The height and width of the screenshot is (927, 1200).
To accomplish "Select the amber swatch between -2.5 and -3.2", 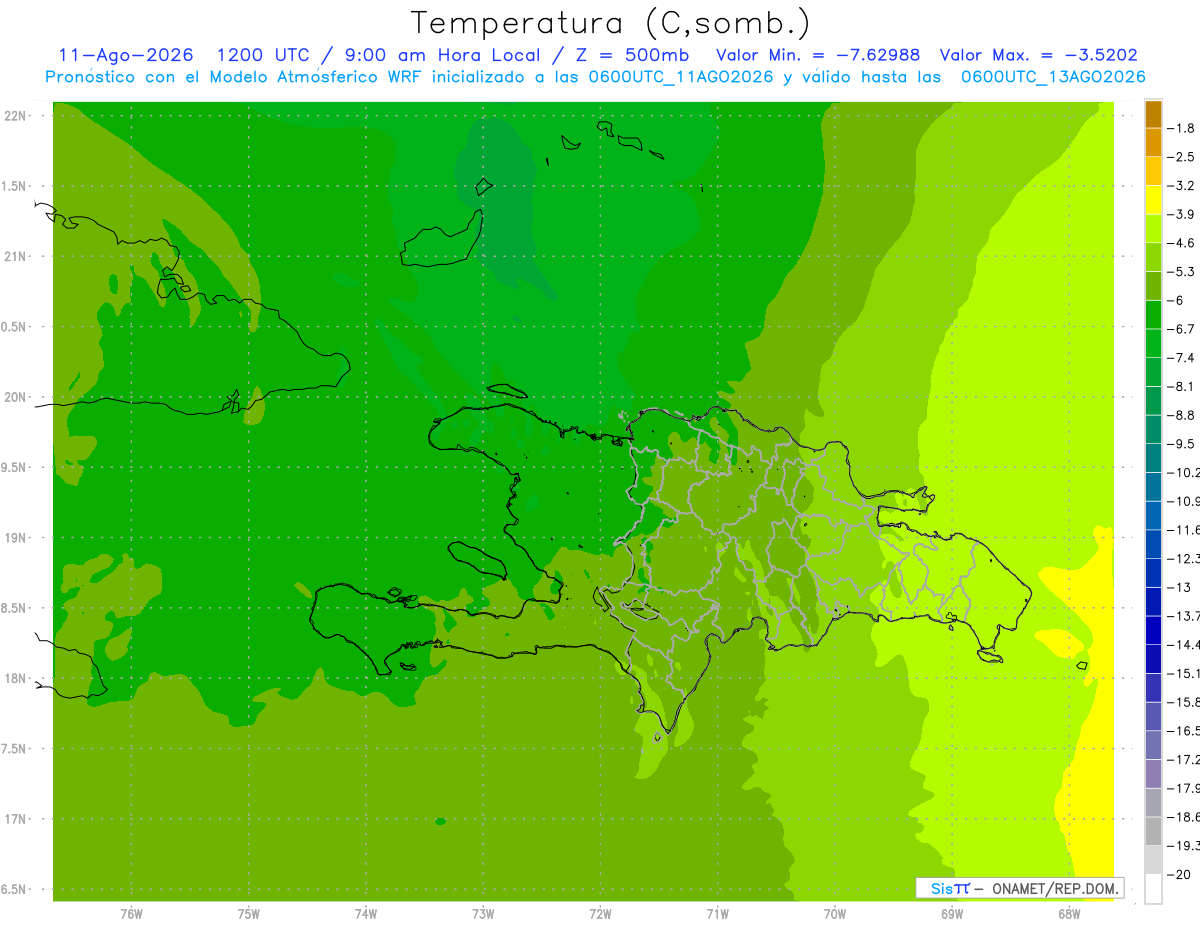I will click(x=1153, y=171).
